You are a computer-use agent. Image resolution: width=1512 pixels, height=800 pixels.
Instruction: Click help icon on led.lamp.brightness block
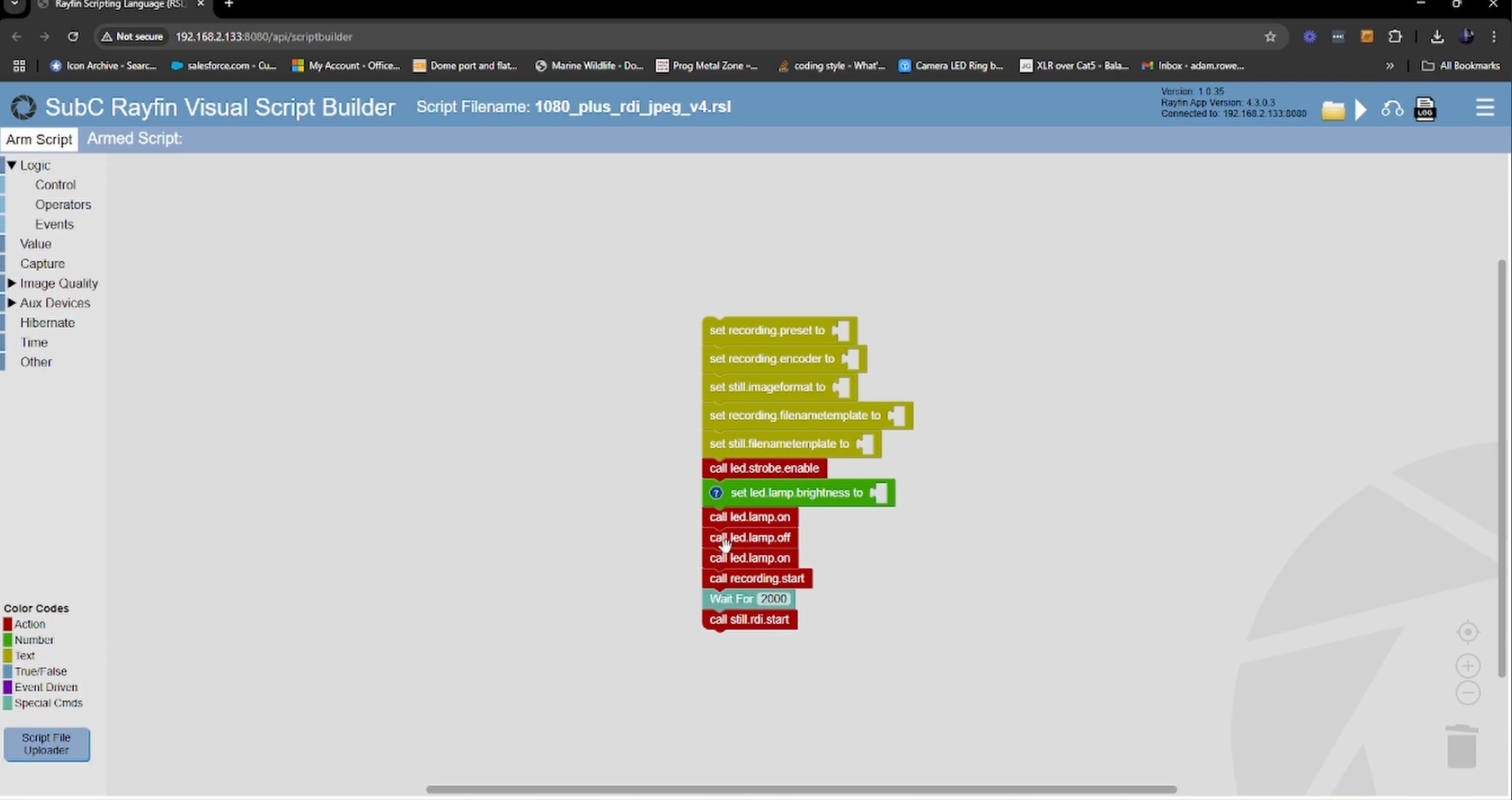pyautogui.click(x=715, y=493)
